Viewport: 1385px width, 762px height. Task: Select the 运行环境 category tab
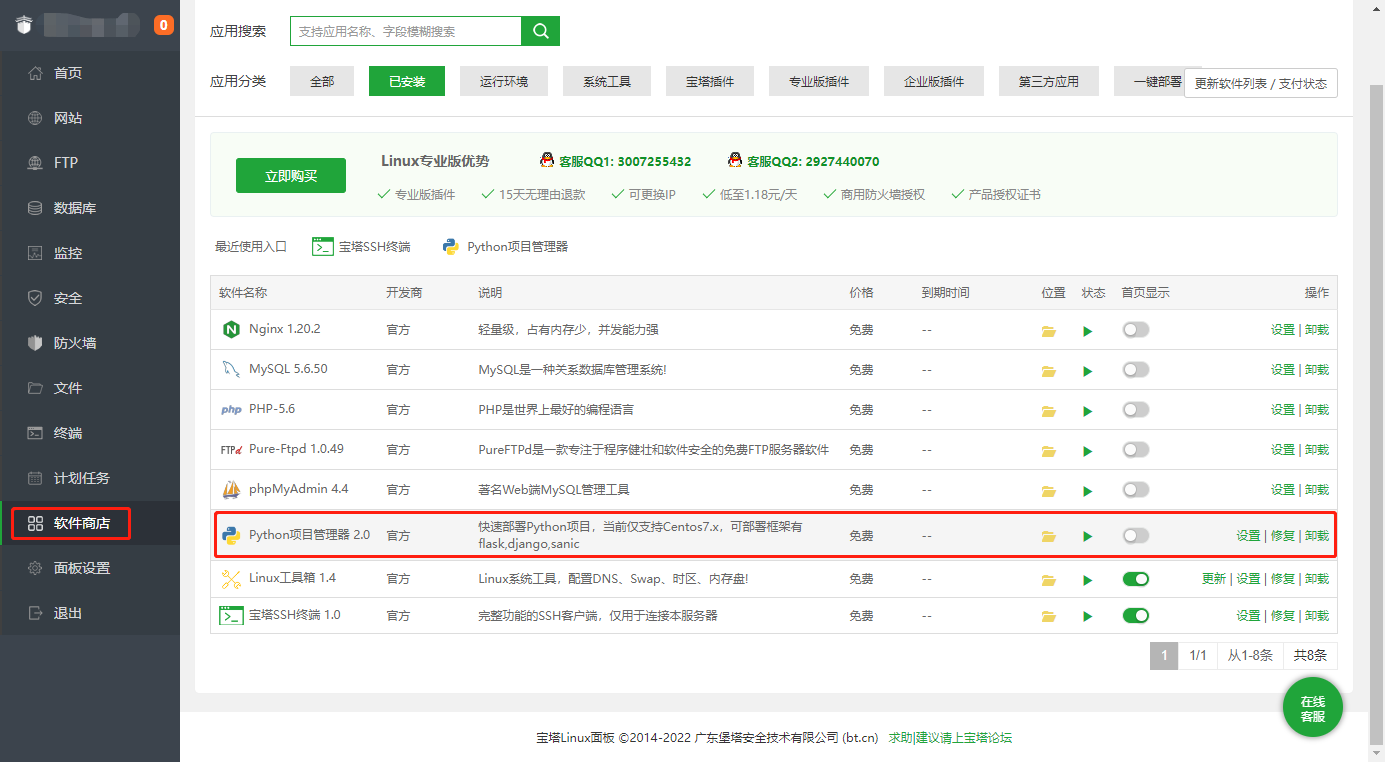point(504,81)
